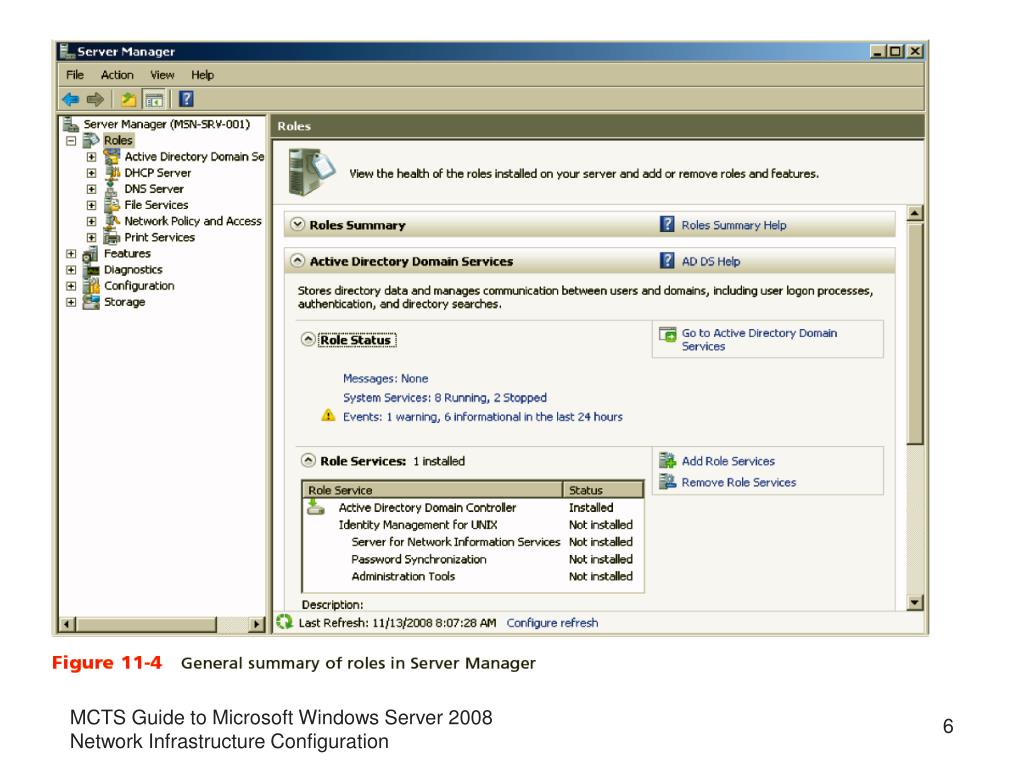Image resolution: width=1024 pixels, height=768 pixels.
Task: Collapse the Active Directory Domain Services section
Action: 297,261
